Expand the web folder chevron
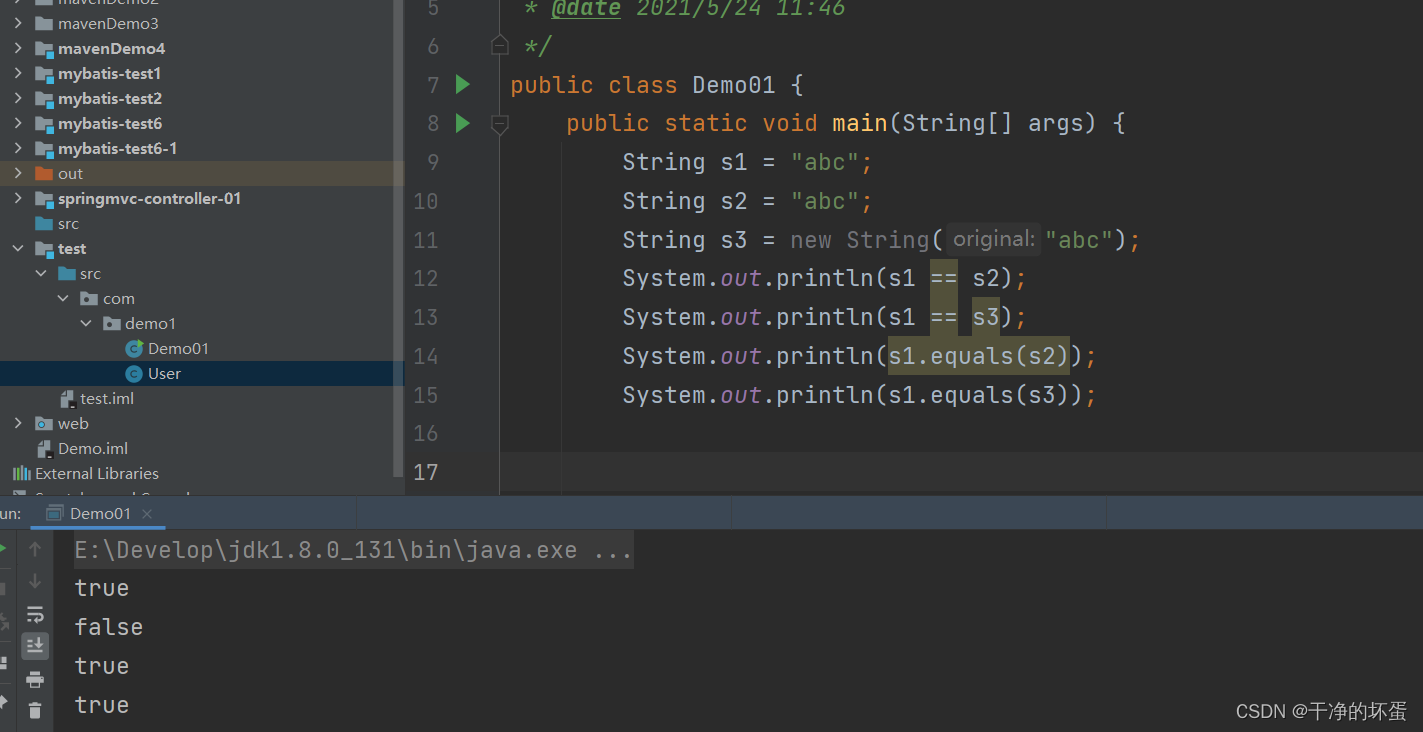This screenshot has height=732, width=1423. [18, 424]
